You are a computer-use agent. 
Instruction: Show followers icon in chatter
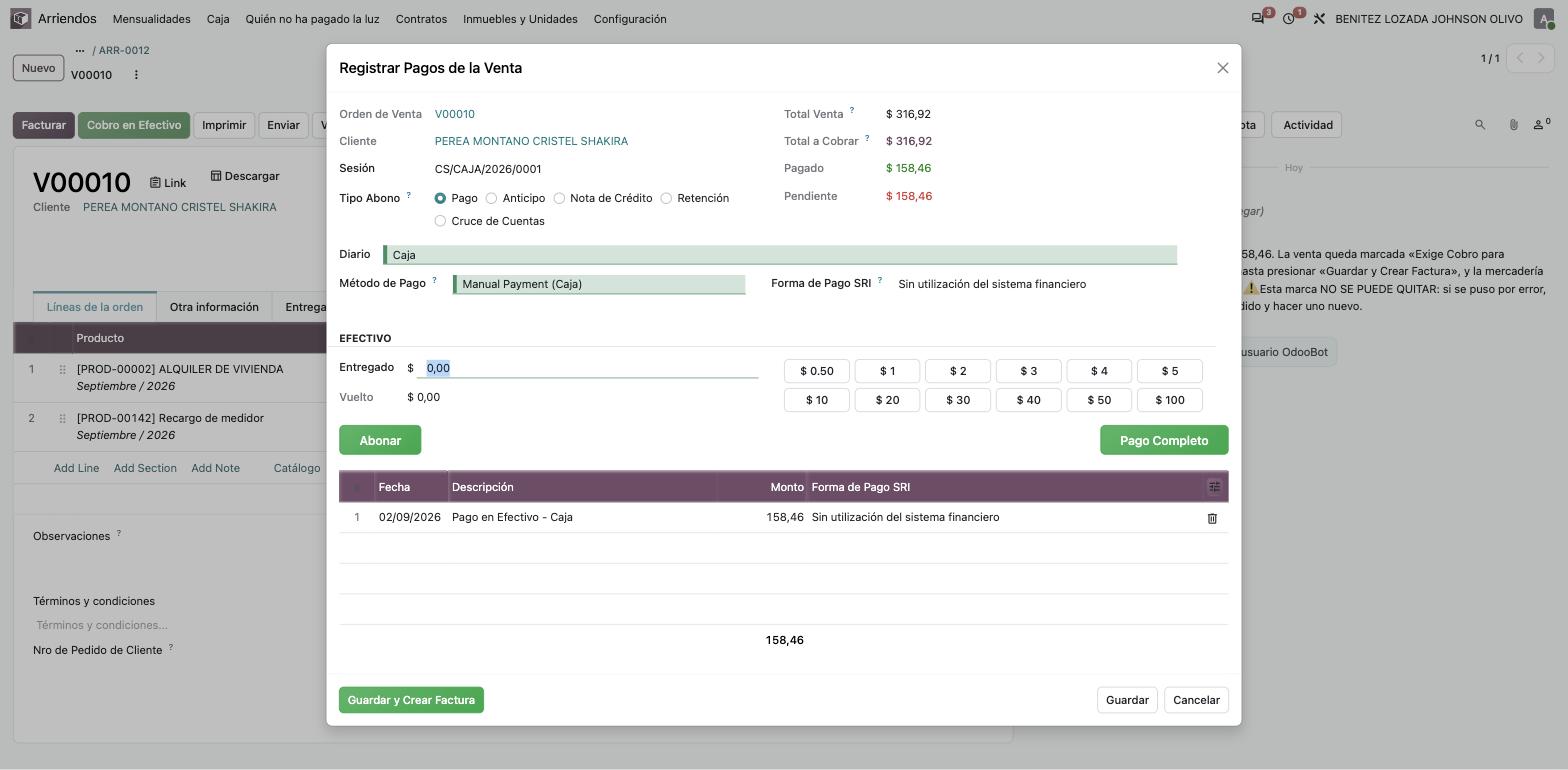(x=1542, y=125)
